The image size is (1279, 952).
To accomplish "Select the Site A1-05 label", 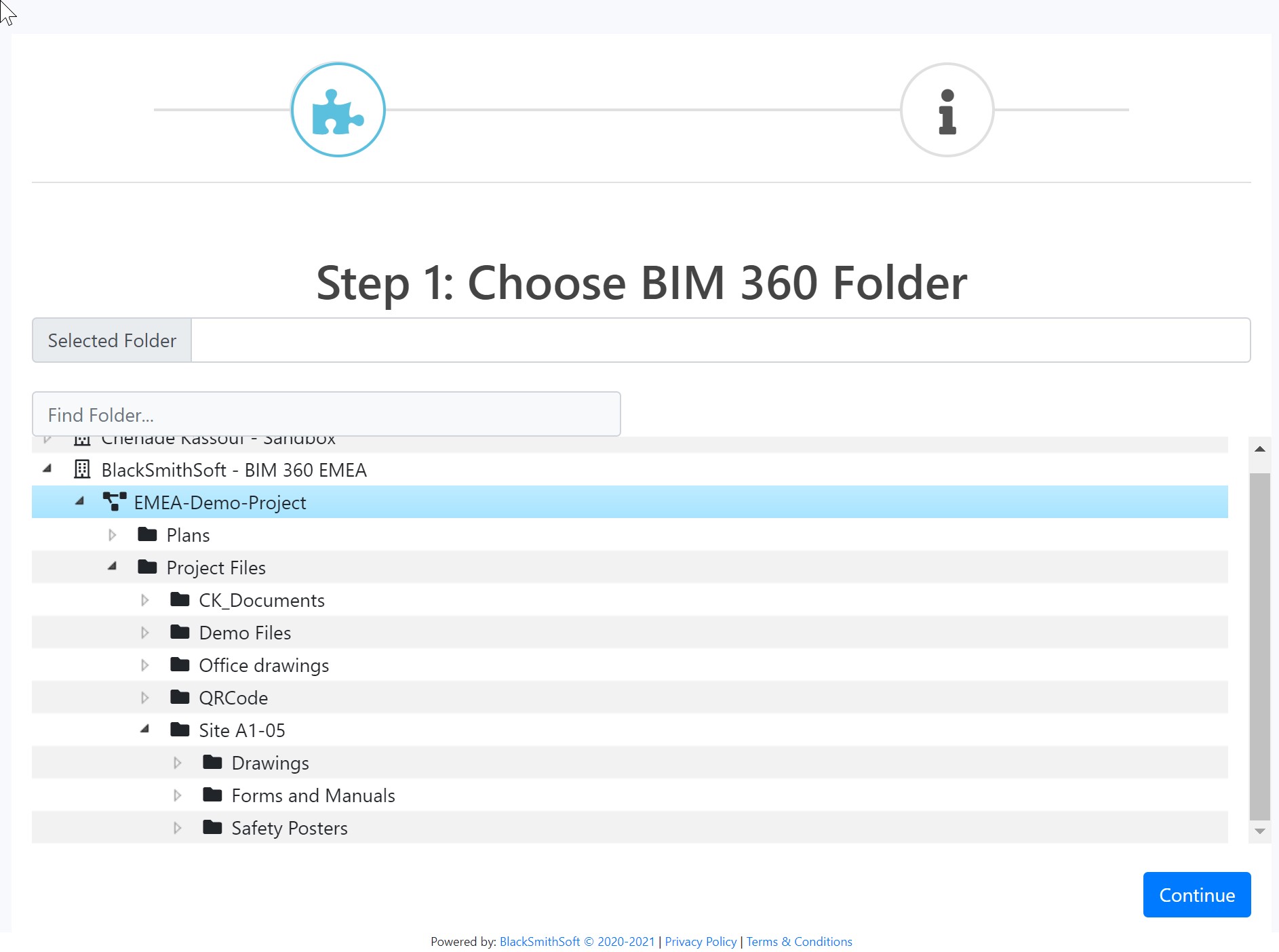I will 242,730.
